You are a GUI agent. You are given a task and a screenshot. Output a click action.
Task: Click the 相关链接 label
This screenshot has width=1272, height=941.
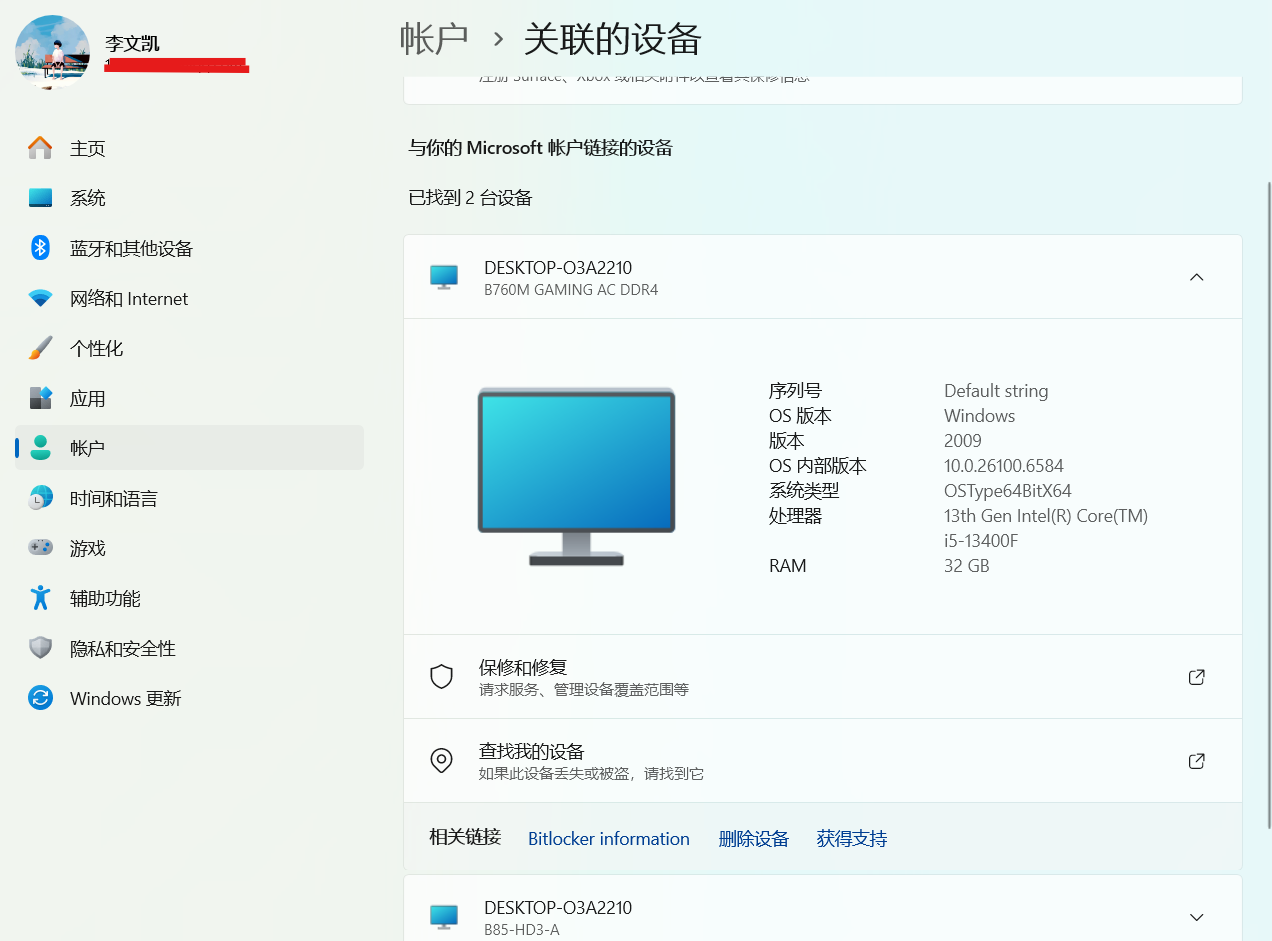click(465, 838)
